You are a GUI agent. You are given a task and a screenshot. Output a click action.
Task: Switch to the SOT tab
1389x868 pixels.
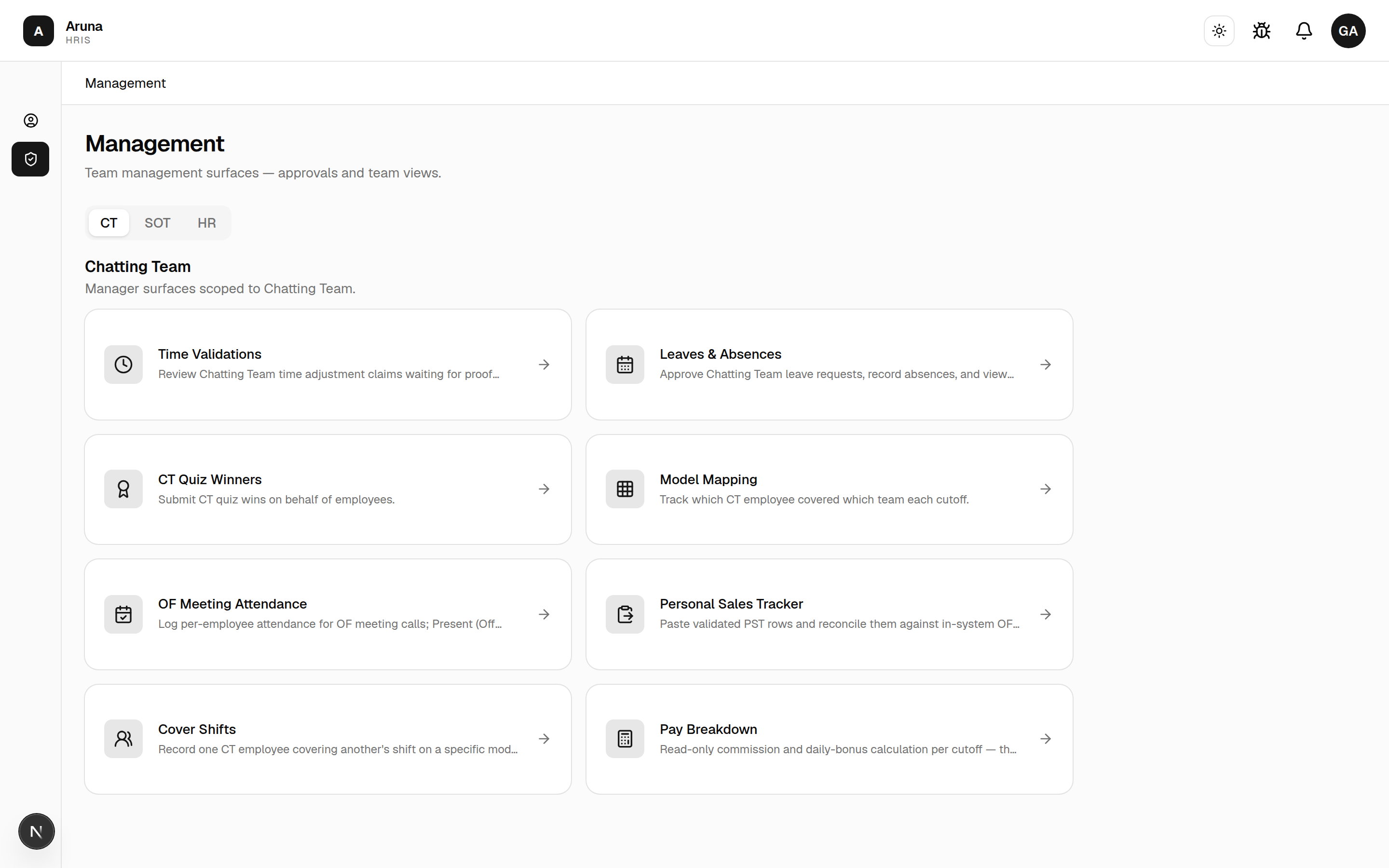[157, 223]
